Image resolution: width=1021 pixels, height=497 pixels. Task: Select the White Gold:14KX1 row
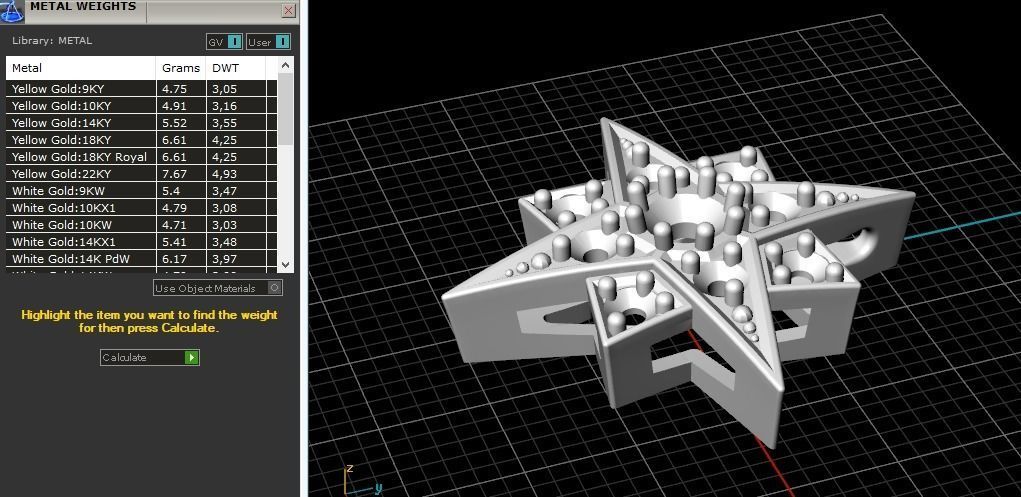pos(141,242)
